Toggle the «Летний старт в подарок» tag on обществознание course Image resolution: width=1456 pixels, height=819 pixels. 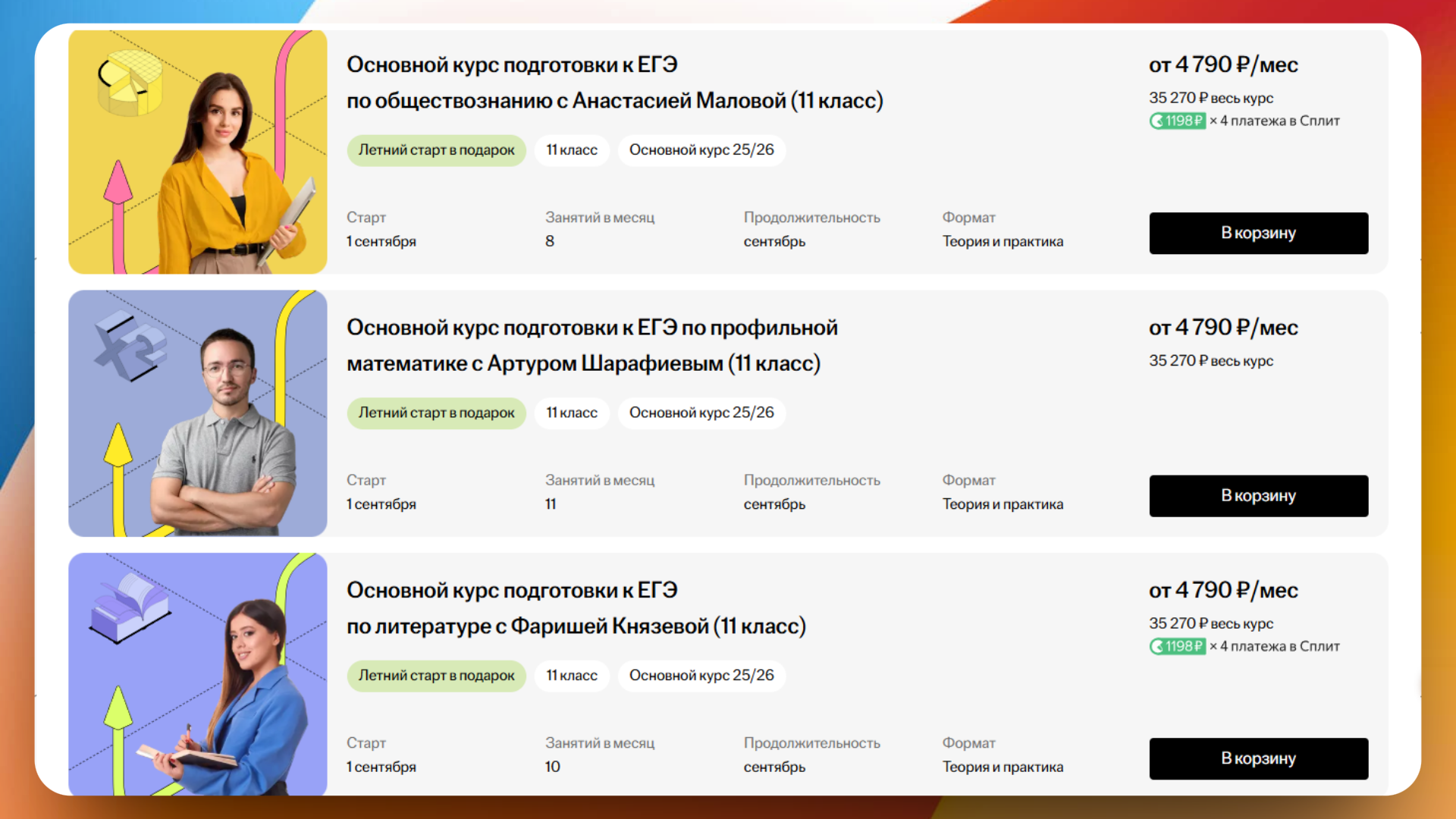tap(436, 150)
